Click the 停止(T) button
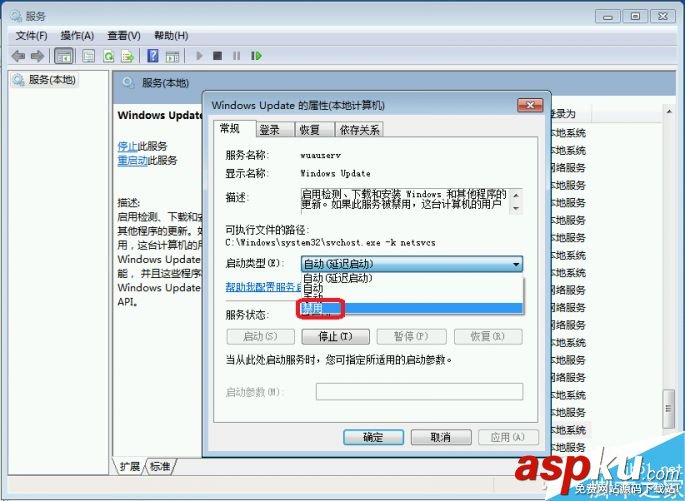 (x=336, y=337)
